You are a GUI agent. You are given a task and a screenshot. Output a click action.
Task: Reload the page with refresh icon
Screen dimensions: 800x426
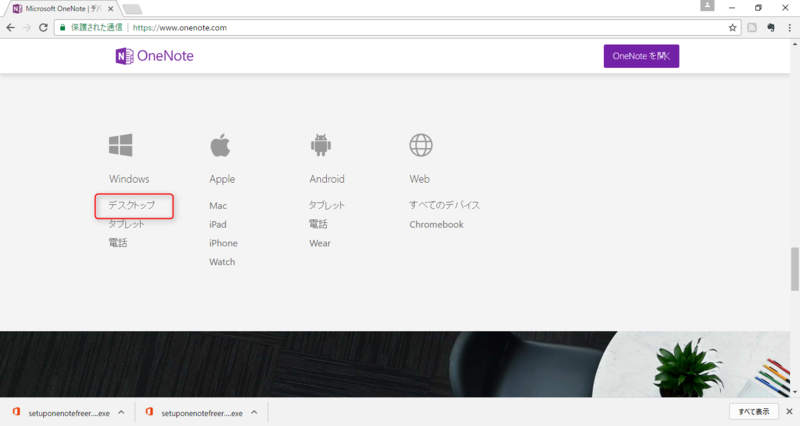[x=43, y=28]
